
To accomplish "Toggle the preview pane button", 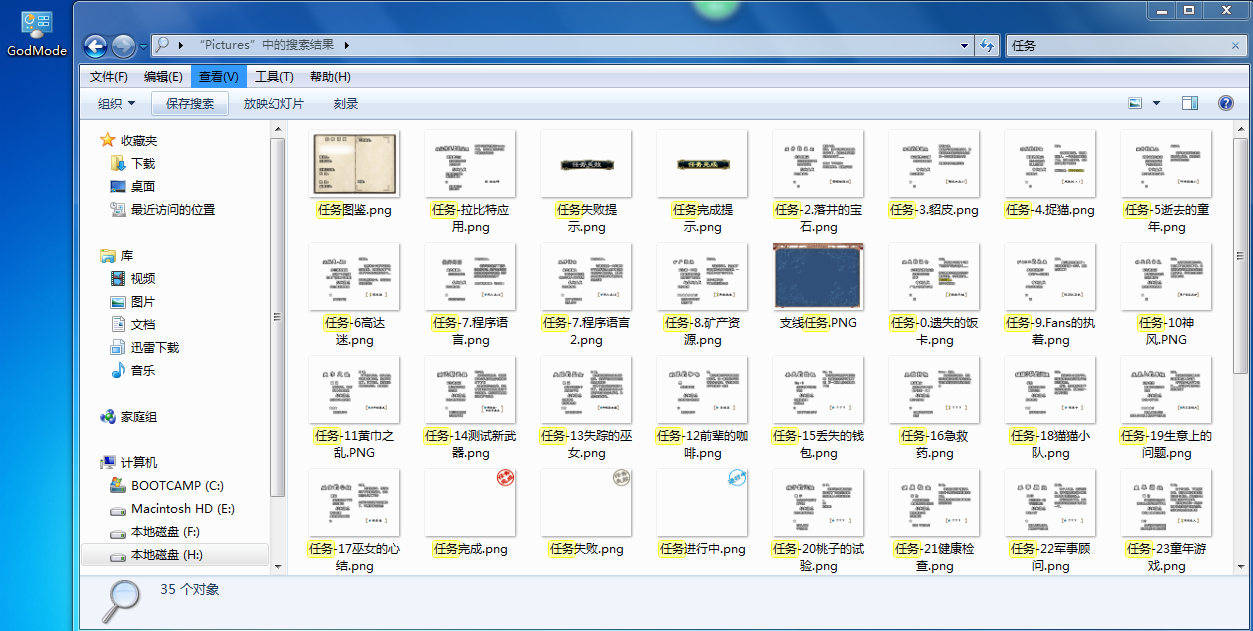I will pyautogui.click(x=1190, y=103).
